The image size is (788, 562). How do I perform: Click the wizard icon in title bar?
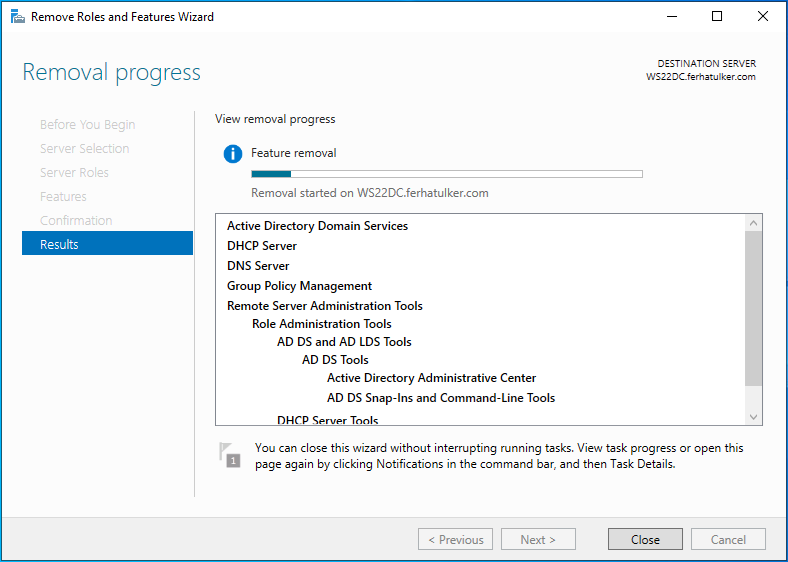pyautogui.click(x=18, y=17)
